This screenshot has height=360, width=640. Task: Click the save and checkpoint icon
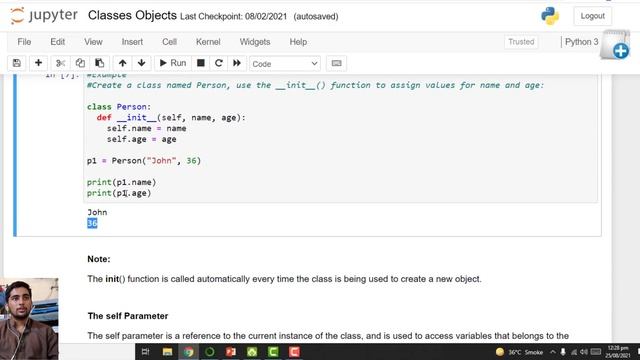tap(17, 63)
